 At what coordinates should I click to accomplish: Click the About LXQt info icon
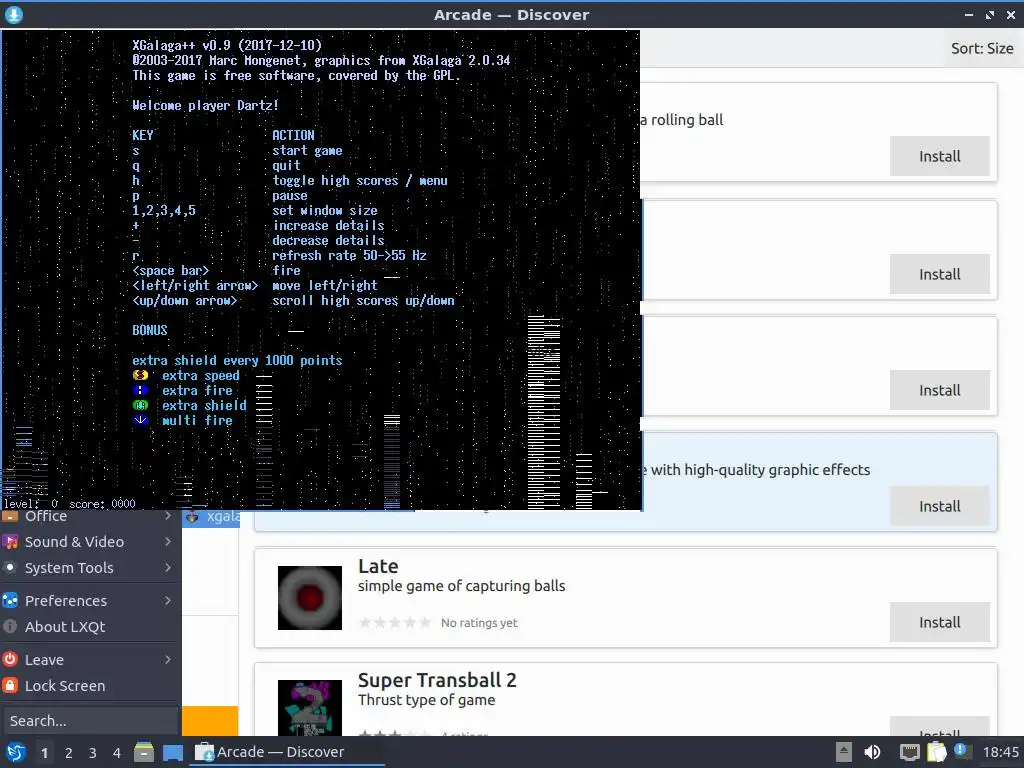pyautogui.click(x=10, y=627)
